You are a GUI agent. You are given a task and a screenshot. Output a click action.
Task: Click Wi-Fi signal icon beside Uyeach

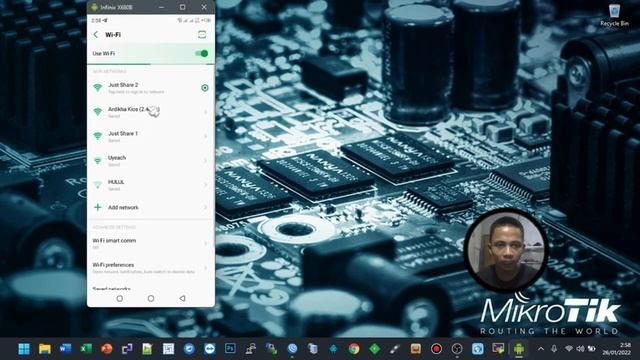click(x=98, y=160)
